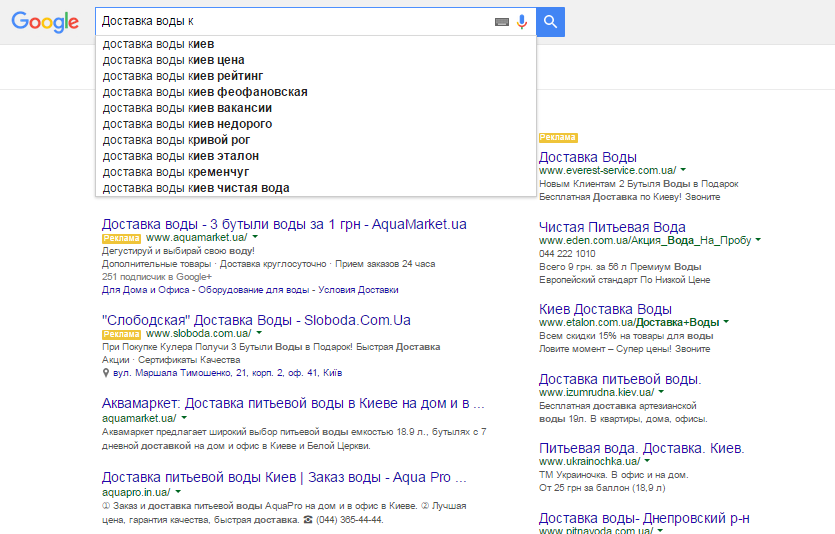Image resolution: width=835 pixels, height=534 pixels.
Task: Click the URL text aquapro.in.ua/
Action: [136, 492]
